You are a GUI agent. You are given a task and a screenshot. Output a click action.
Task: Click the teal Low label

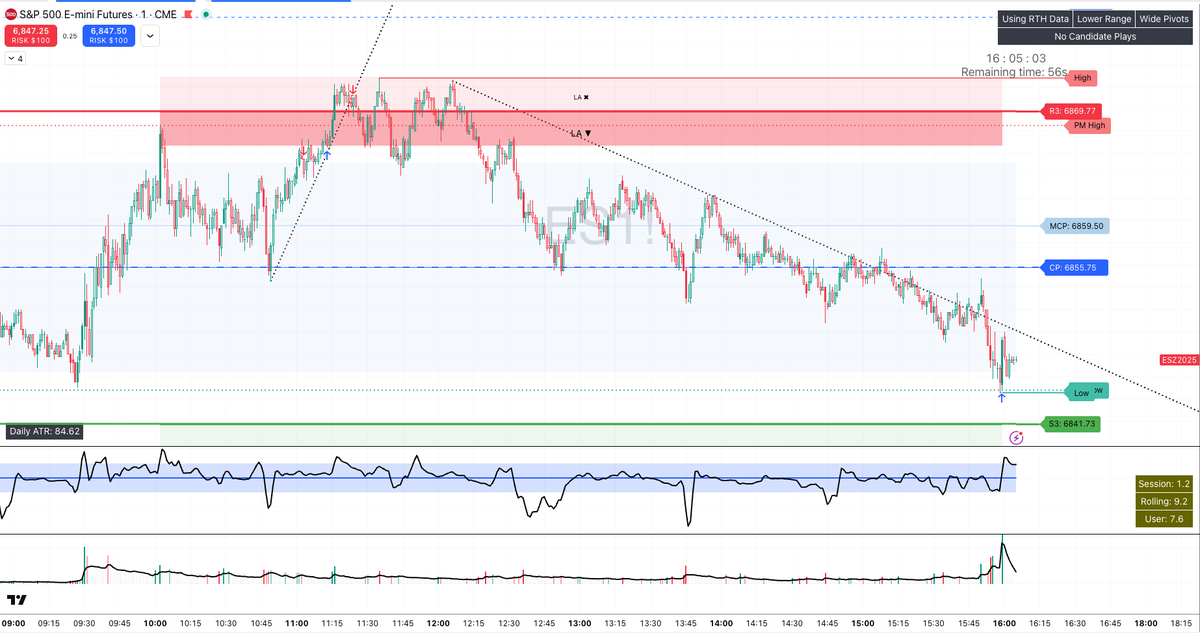click(1081, 393)
